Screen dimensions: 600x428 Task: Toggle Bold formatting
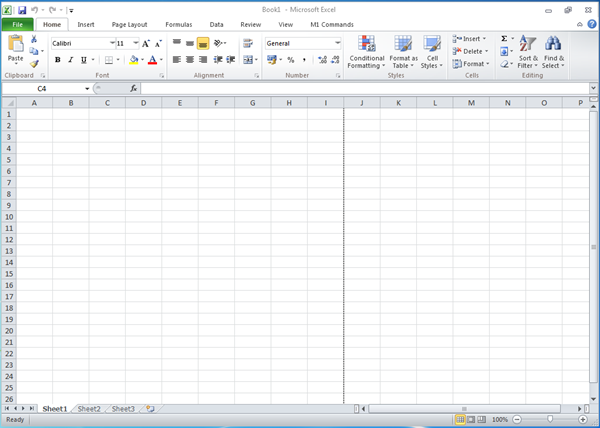[x=57, y=60]
